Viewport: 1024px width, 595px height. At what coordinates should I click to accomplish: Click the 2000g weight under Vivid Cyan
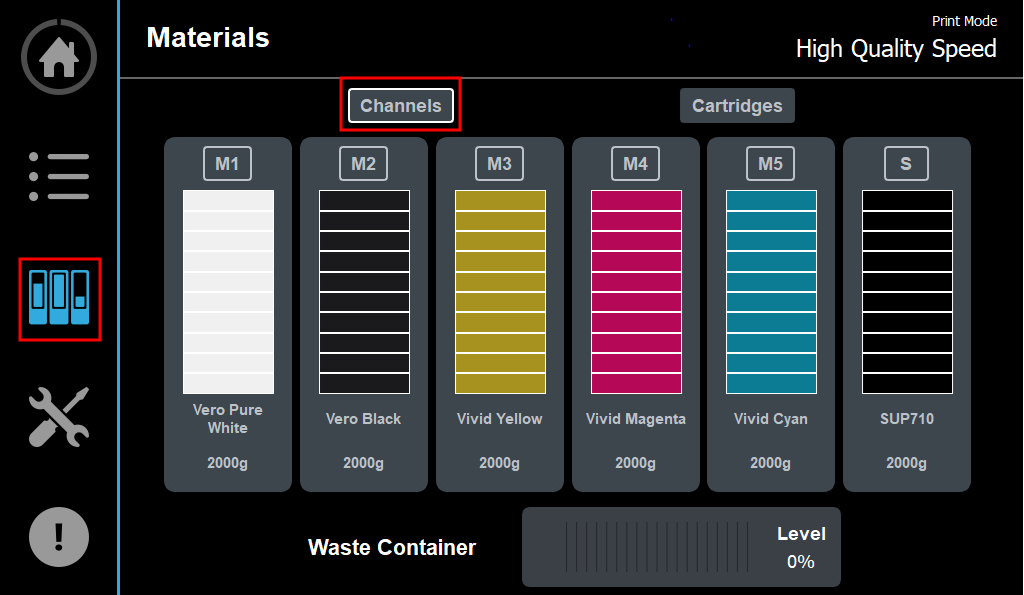click(771, 463)
